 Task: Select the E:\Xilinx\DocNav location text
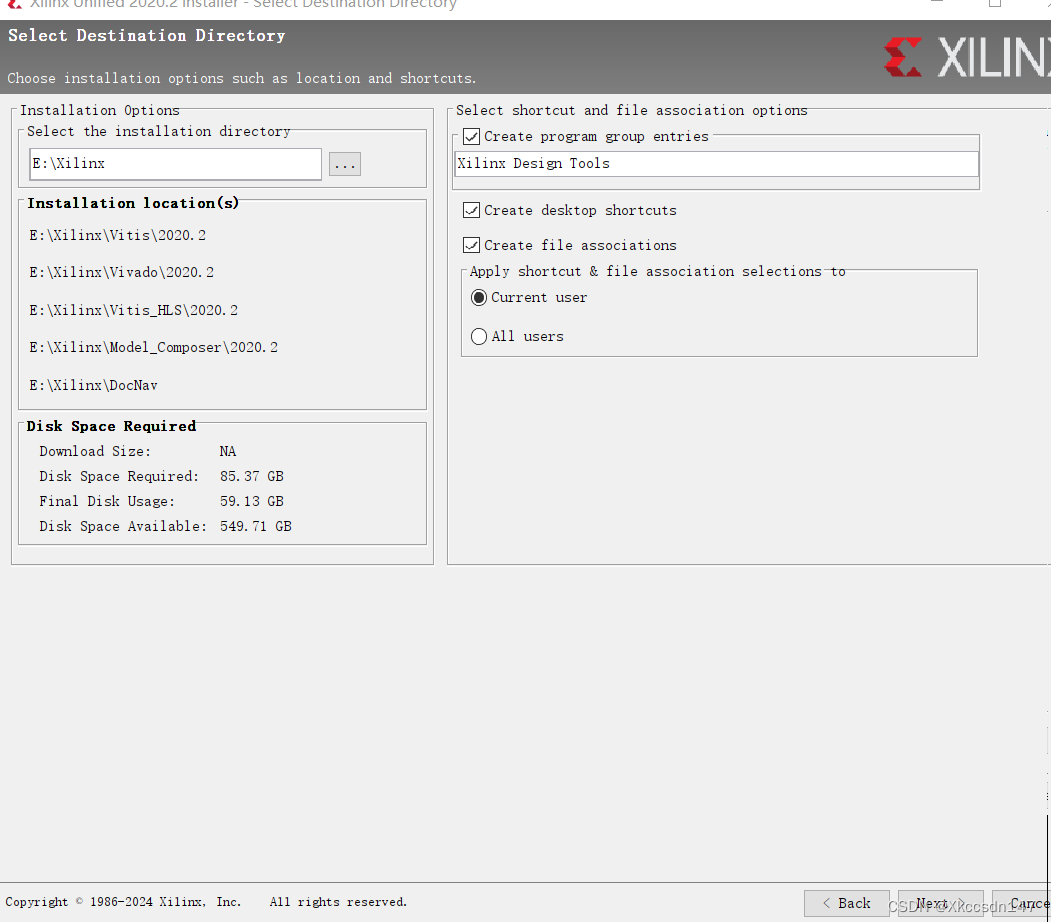(93, 385)
